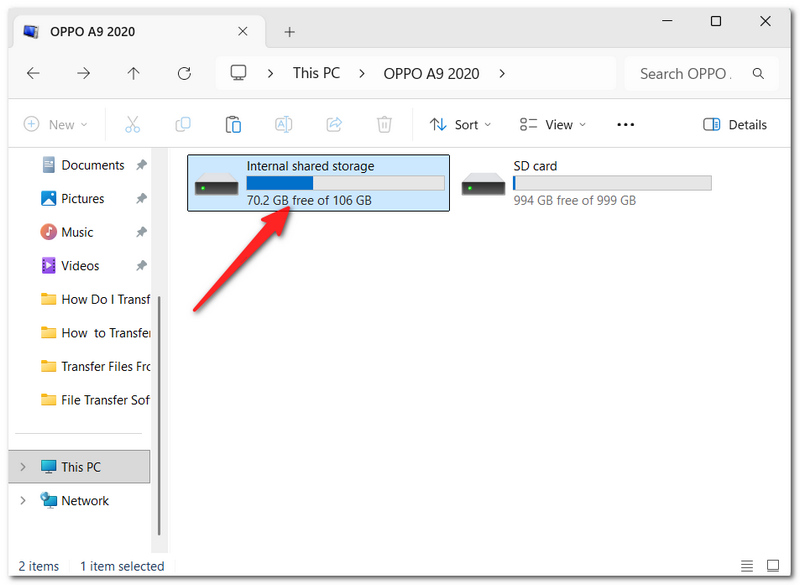Maximize the File Explorer window
Screen dimensions: 800x585
[716, 21]
